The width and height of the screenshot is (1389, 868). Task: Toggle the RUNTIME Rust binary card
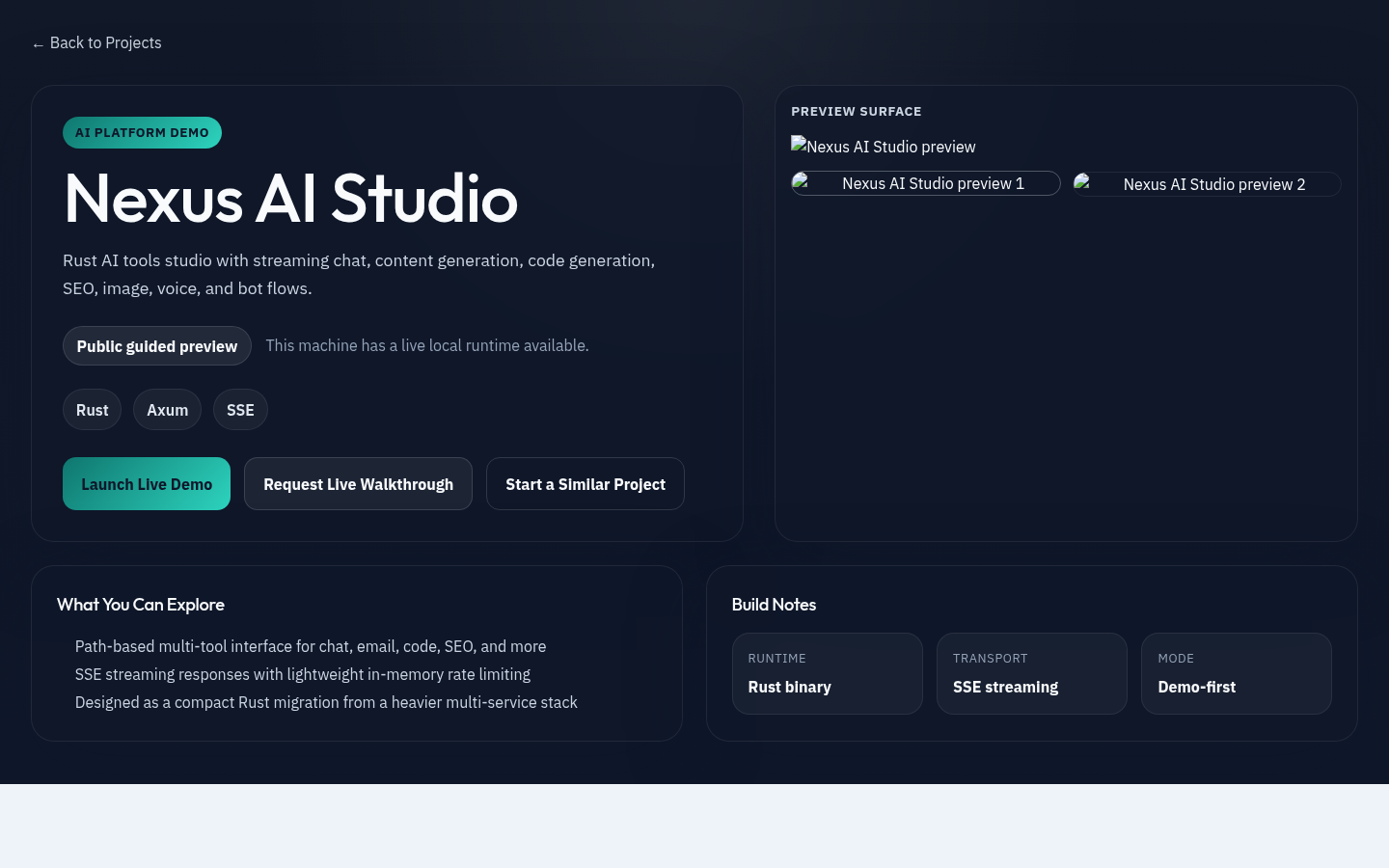point(827,673)
